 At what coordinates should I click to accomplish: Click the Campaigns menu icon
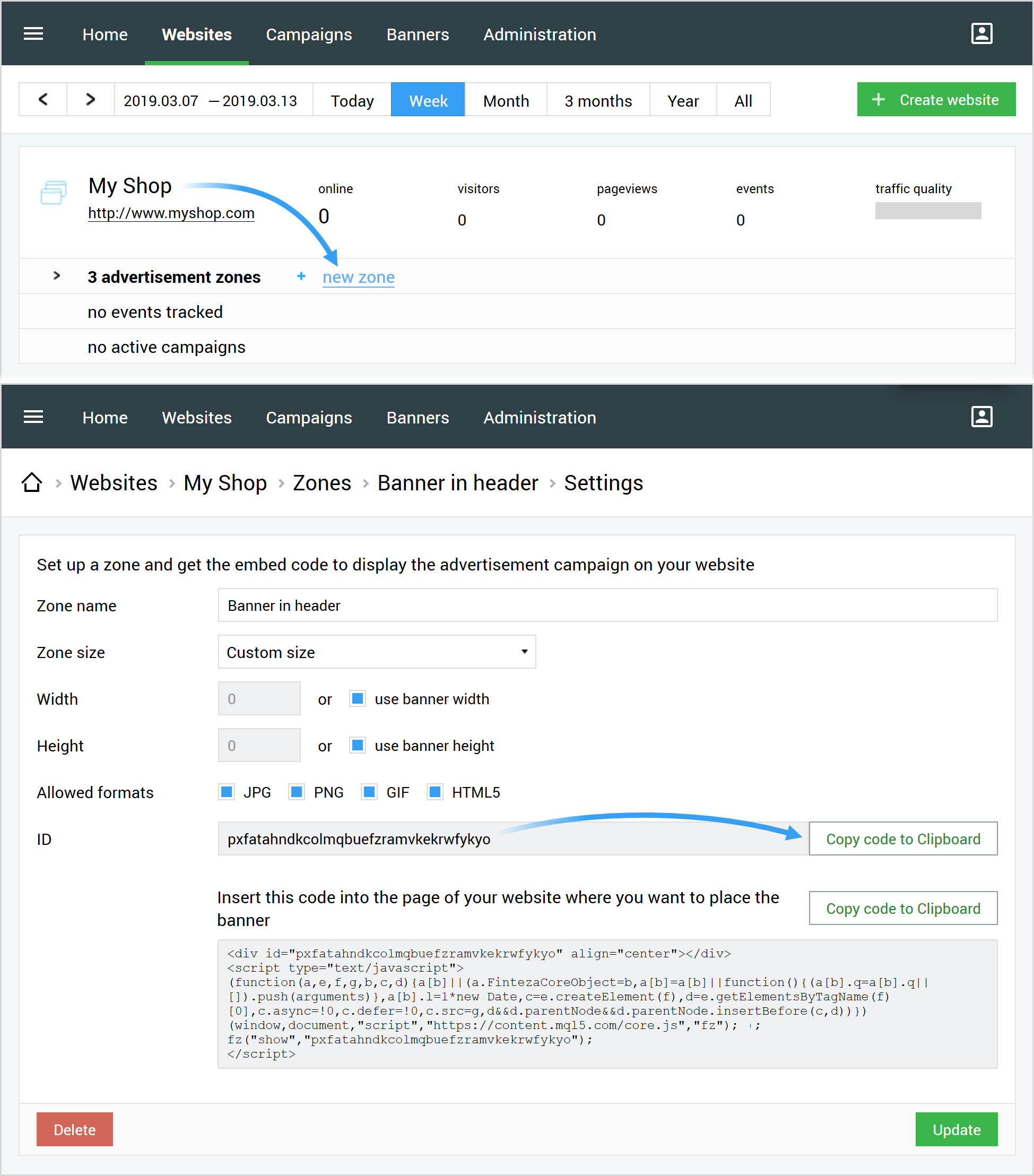click(x=308, y=33)
